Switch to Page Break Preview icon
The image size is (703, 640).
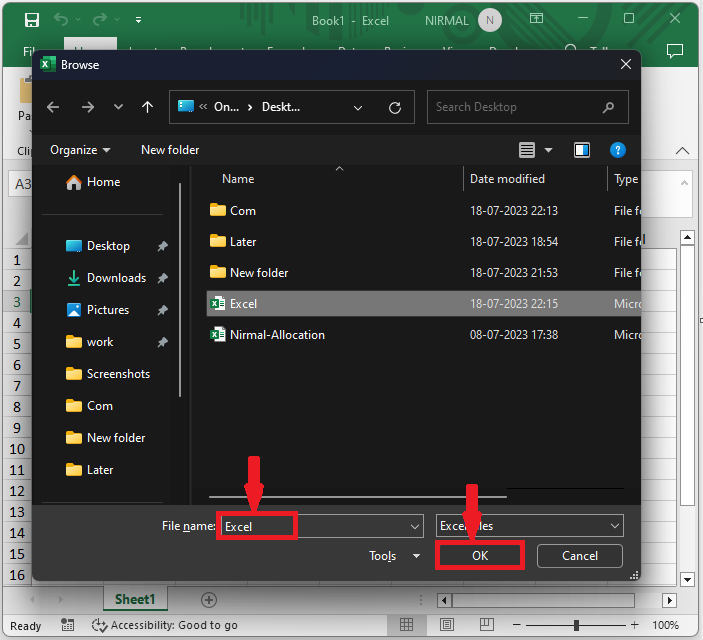(x=486, y=624)
